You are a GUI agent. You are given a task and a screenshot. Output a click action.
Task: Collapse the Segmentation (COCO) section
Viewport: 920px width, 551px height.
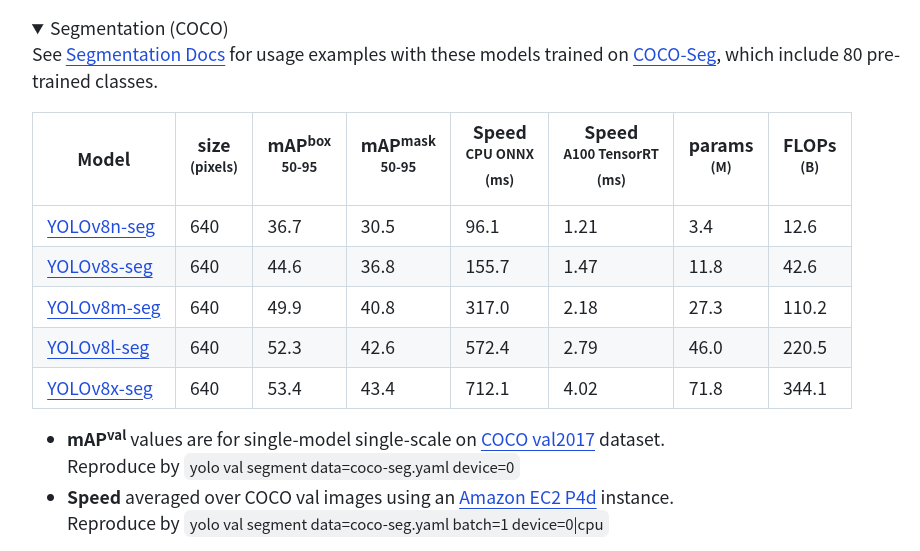pos(38,27)
